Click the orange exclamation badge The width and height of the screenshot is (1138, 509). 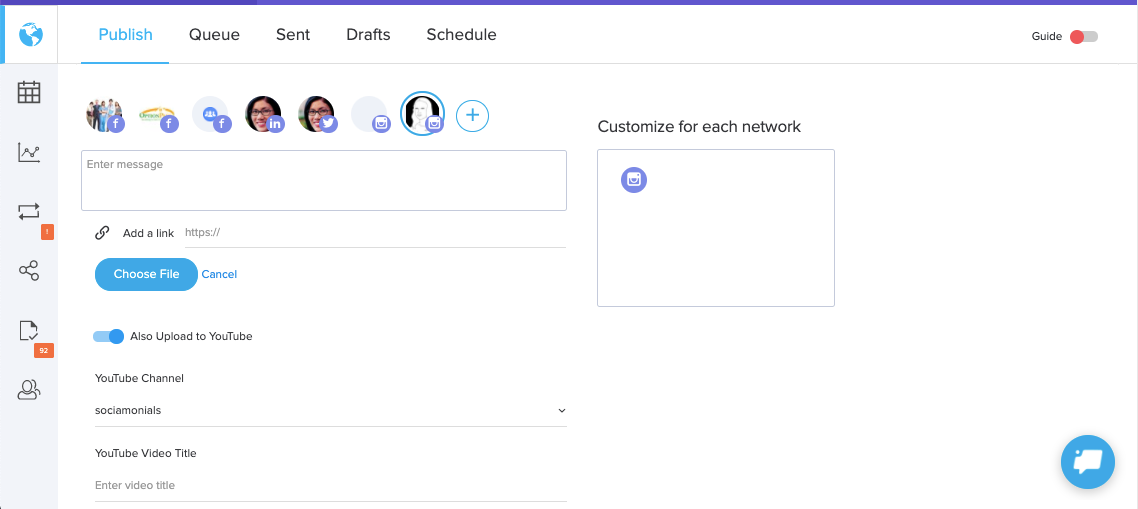pos(47,232)
